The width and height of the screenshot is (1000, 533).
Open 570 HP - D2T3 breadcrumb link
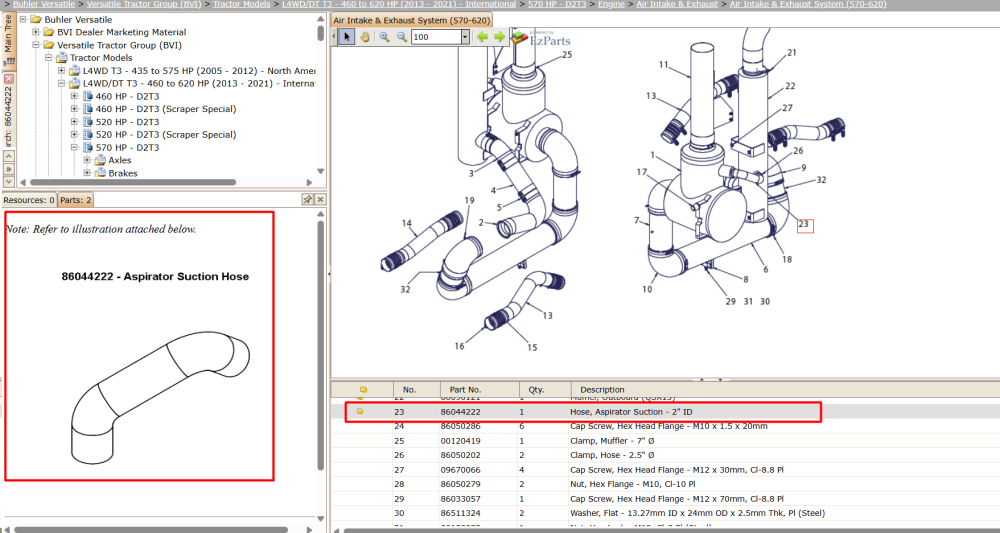click(557, 4)
